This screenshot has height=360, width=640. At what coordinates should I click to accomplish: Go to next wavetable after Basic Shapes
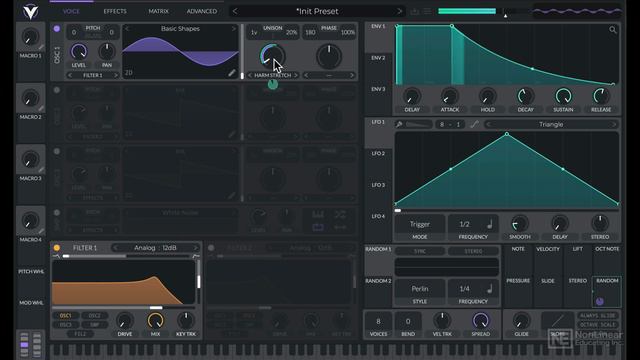click(234, 29)
